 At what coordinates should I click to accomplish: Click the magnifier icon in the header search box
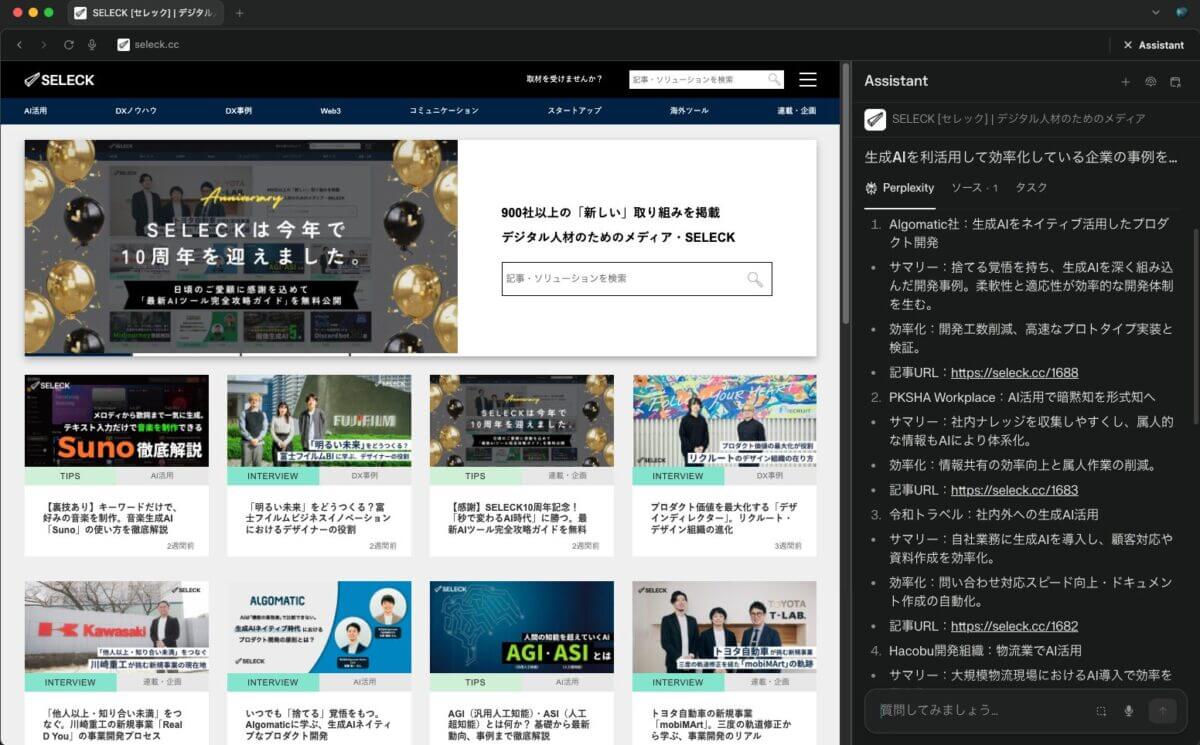pyautogui.click(x=774, y=79)
